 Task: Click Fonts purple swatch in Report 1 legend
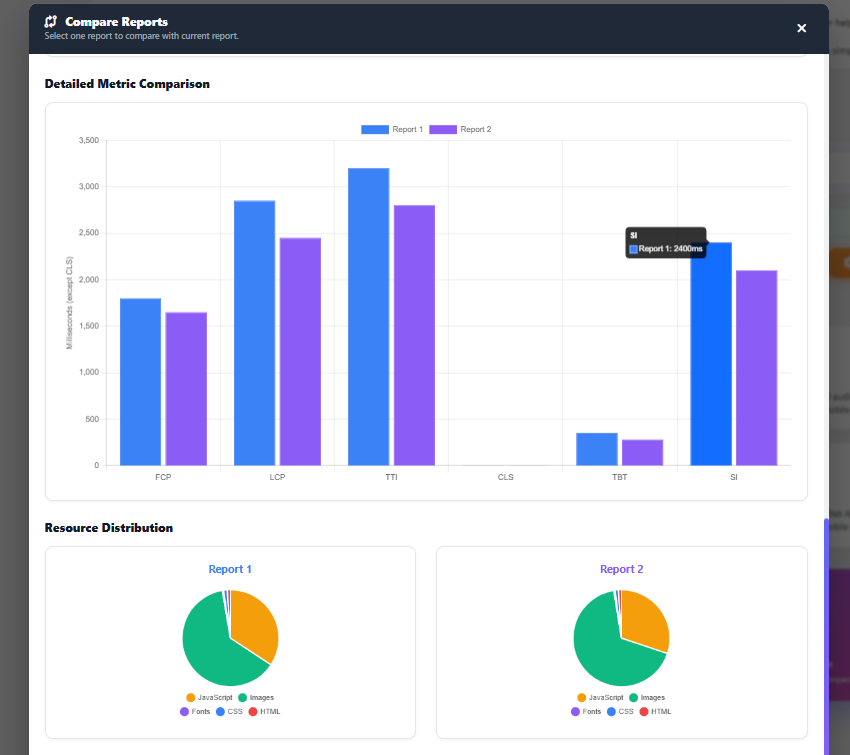click(x=184, y=711)
